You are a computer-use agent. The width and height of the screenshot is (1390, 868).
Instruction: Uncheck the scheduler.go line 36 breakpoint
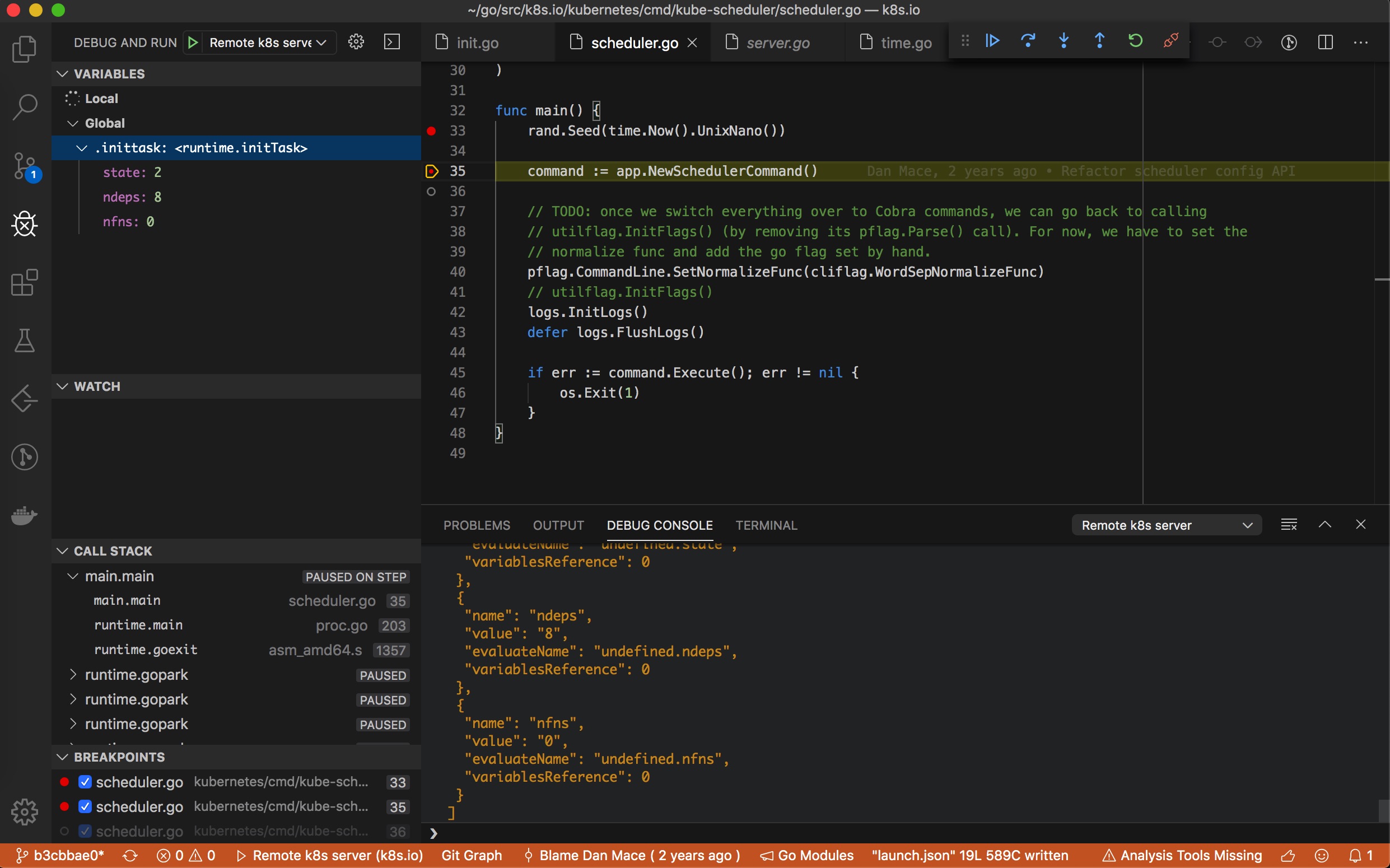85,830
